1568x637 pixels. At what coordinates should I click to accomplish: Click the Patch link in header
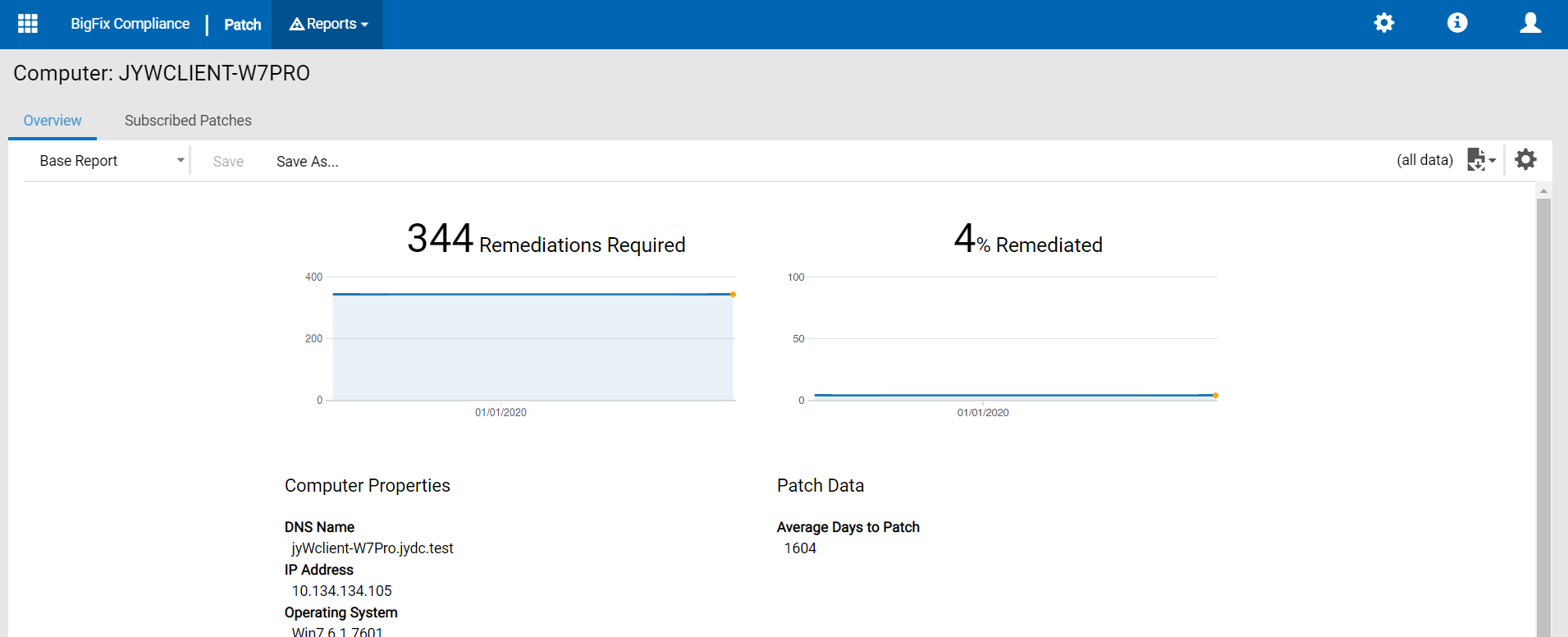[x=243, y=25]
